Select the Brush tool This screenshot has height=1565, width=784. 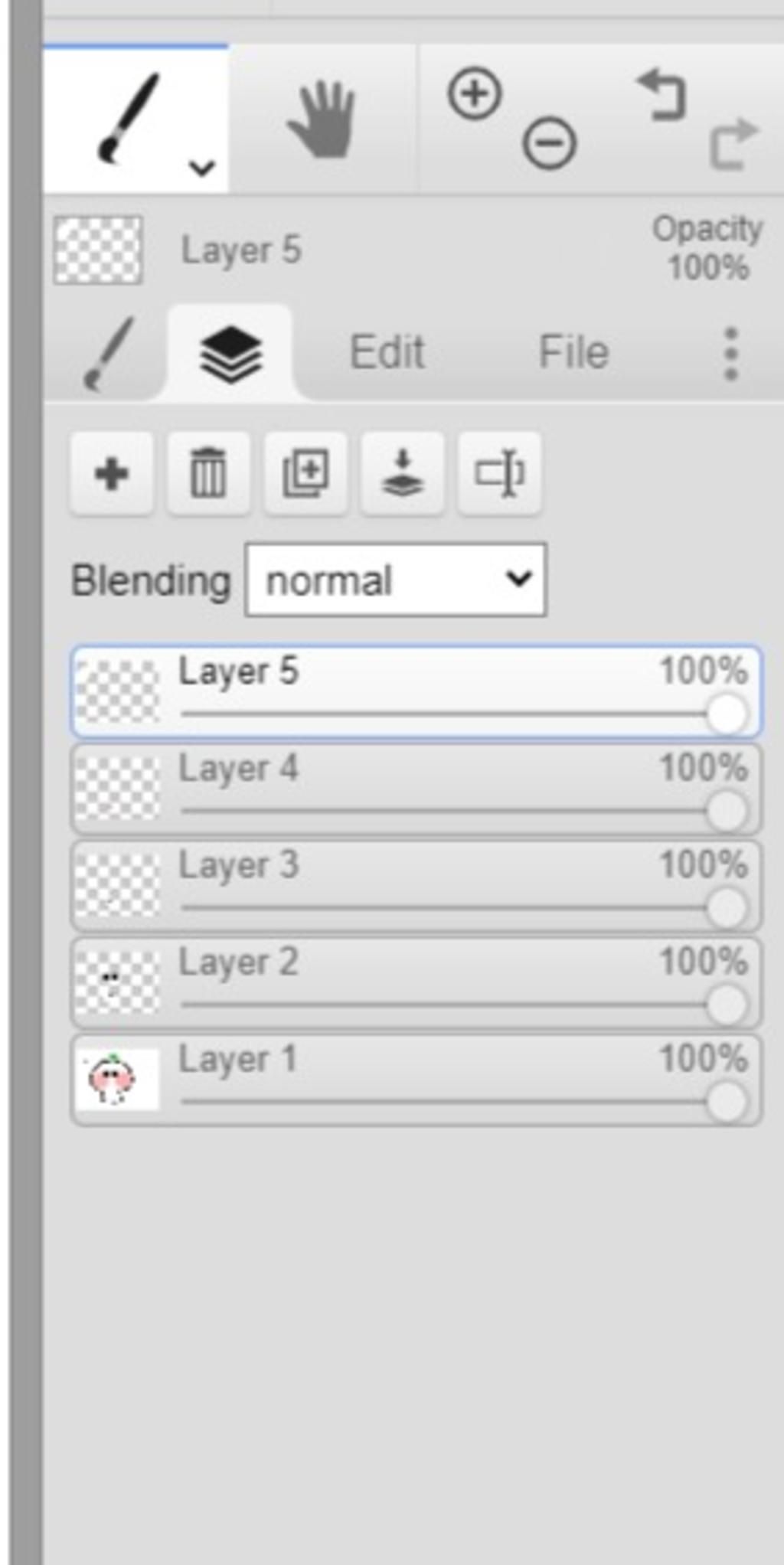(x=129, y=119)
